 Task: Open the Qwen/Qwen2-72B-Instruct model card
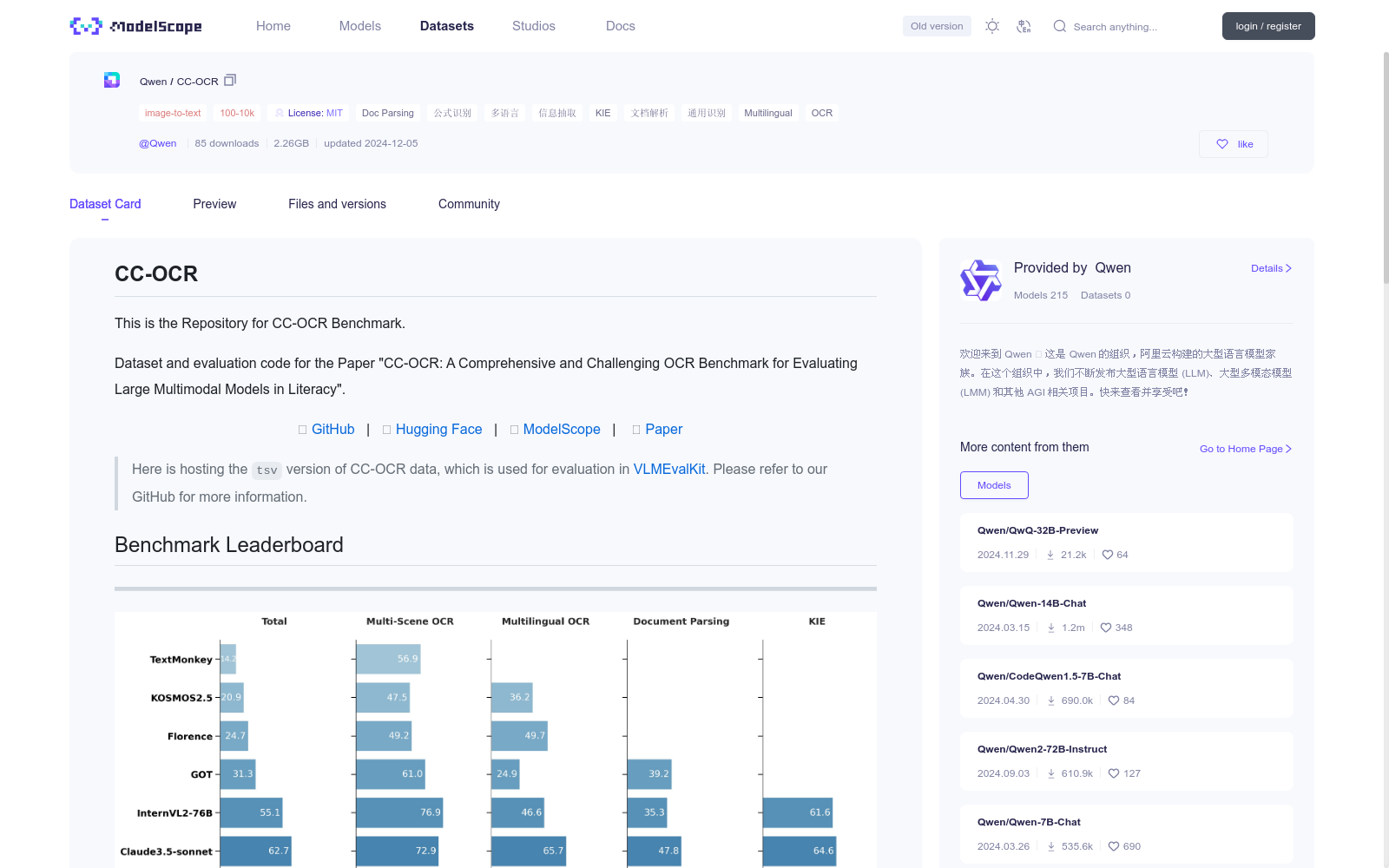(x=1127, y=761)
